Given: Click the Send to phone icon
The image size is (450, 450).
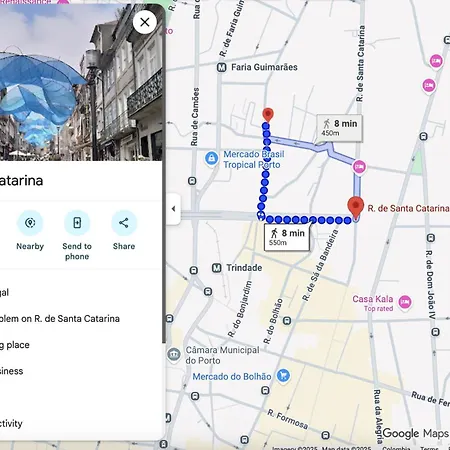Looking at the screenshot, I should click(77, 223).
